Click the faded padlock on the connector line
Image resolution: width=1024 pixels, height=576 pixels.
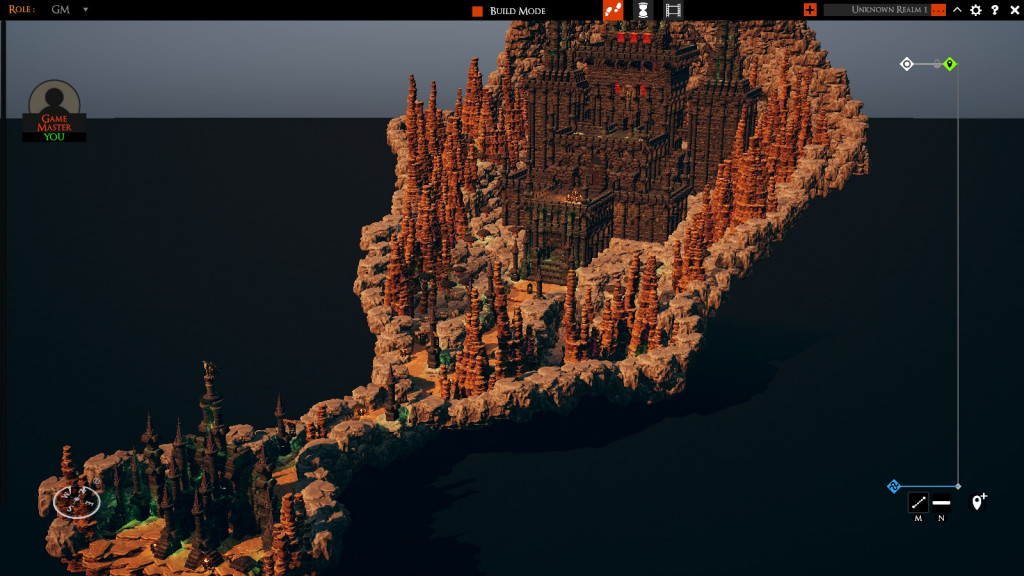(937, 64)
